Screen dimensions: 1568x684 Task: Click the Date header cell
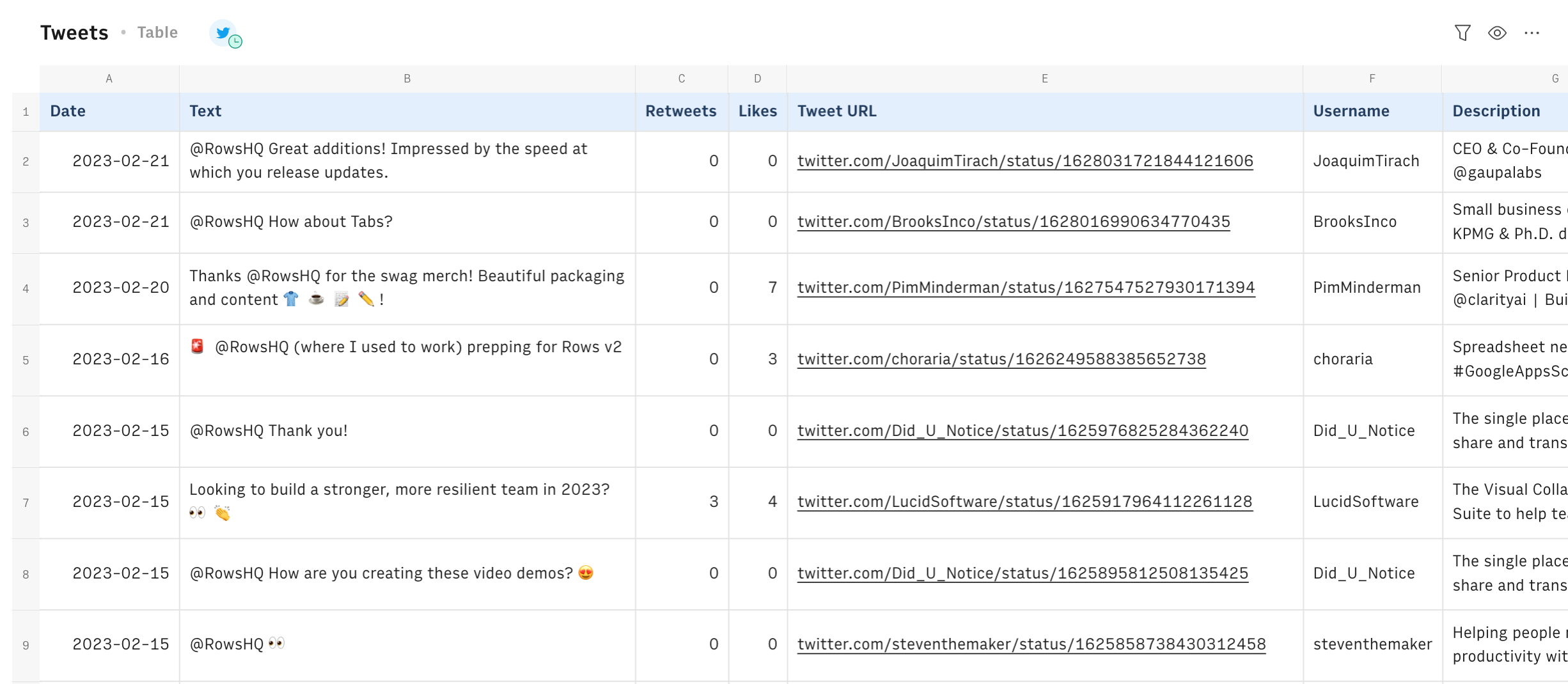point(109,112)
